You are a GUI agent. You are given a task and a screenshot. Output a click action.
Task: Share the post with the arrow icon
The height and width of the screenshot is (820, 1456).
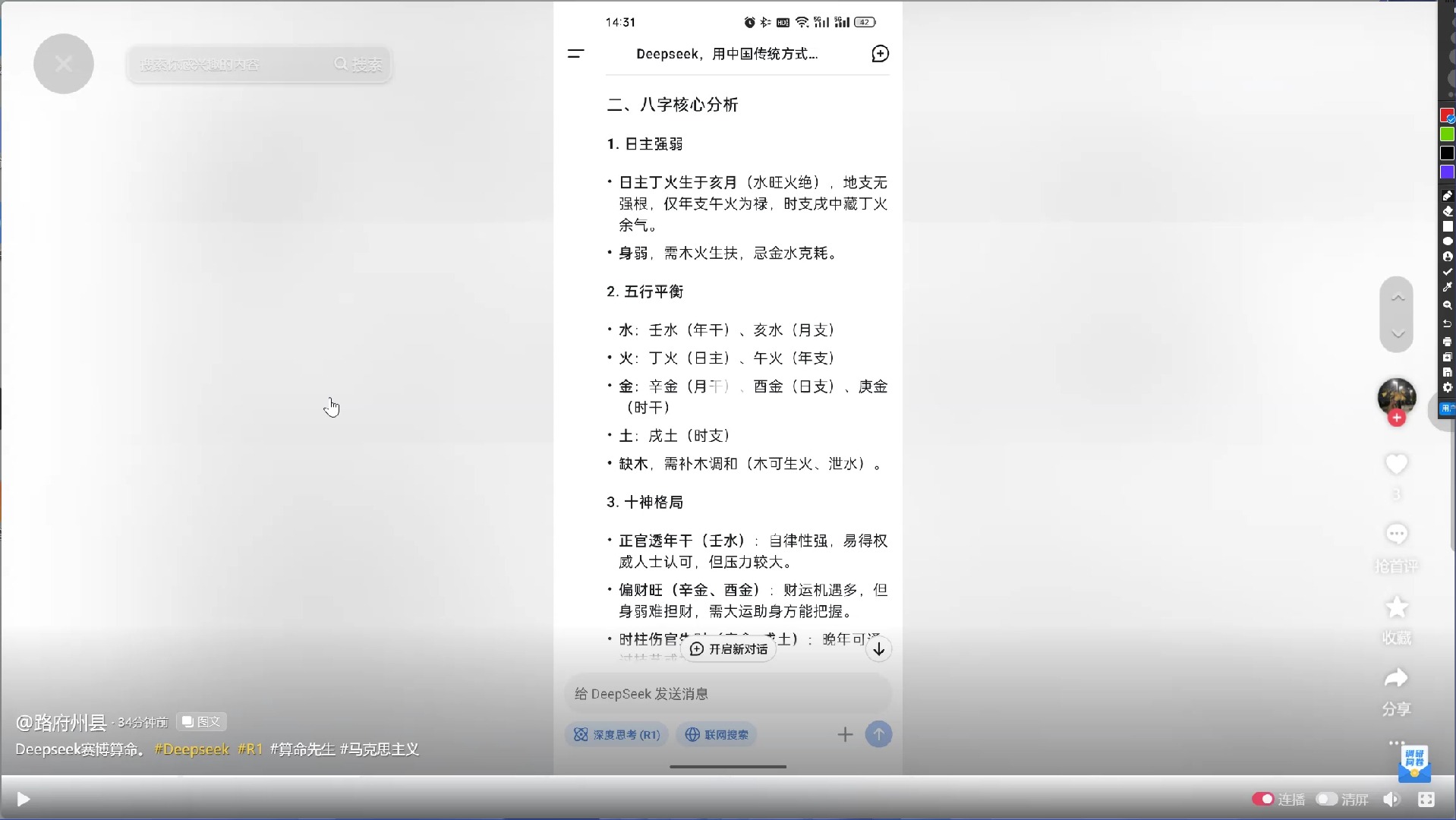click(x=1397, y=677)
